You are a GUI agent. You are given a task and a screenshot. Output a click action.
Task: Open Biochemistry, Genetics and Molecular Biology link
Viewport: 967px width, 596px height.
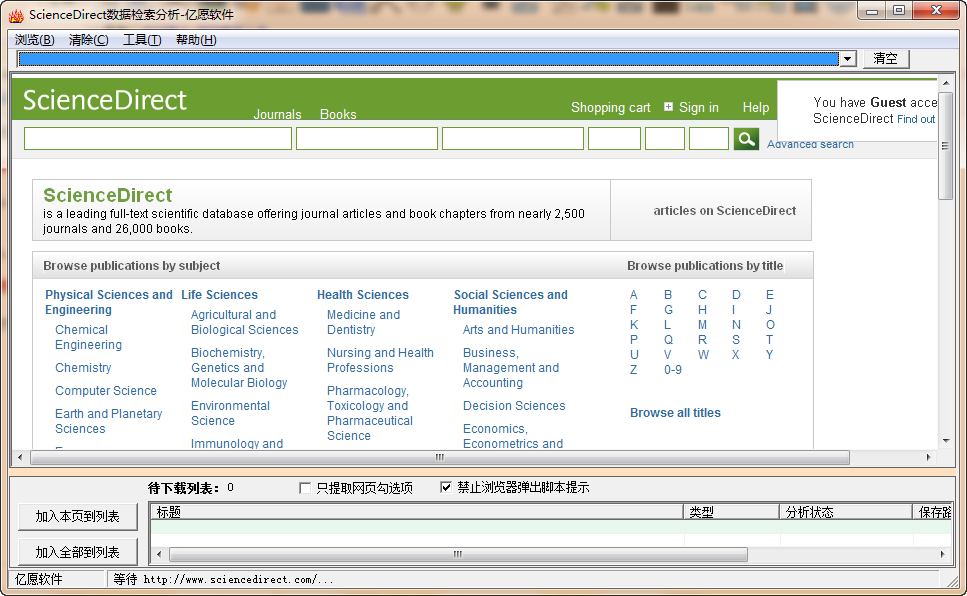(x=239, y=368)
